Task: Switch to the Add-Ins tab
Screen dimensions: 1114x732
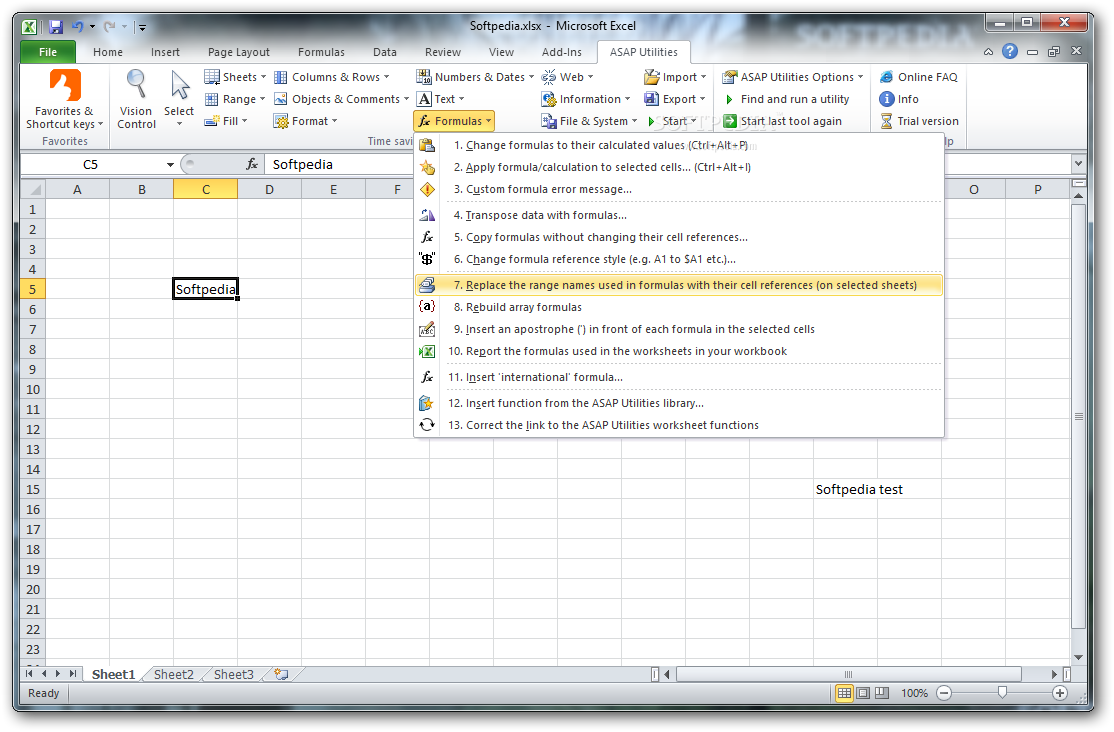Action: pos(561,52)
